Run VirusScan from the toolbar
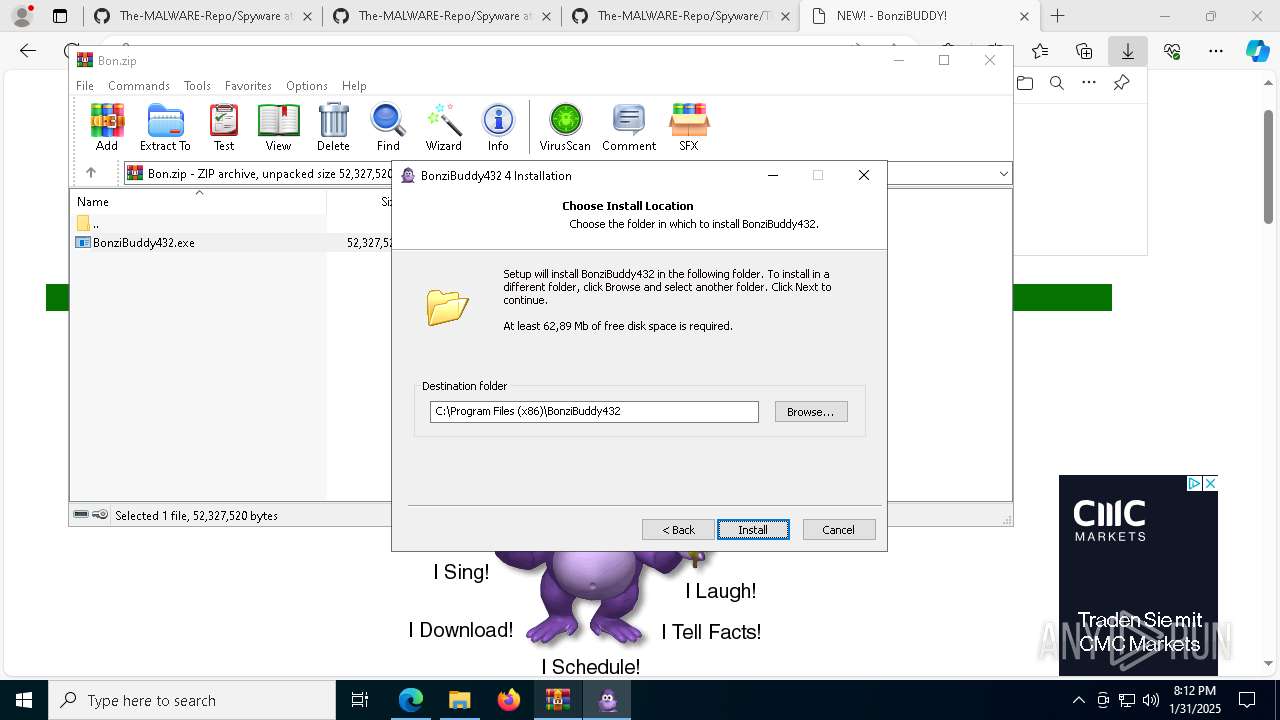 click(x=565, y=127)
